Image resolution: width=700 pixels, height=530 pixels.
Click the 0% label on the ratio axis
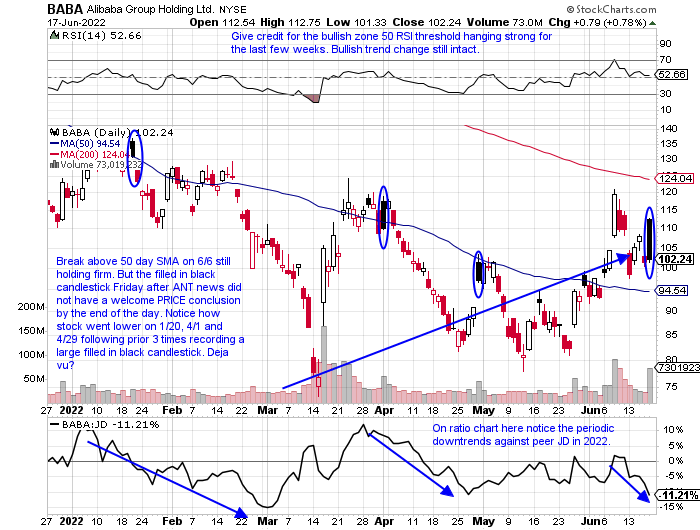(675, 461)
